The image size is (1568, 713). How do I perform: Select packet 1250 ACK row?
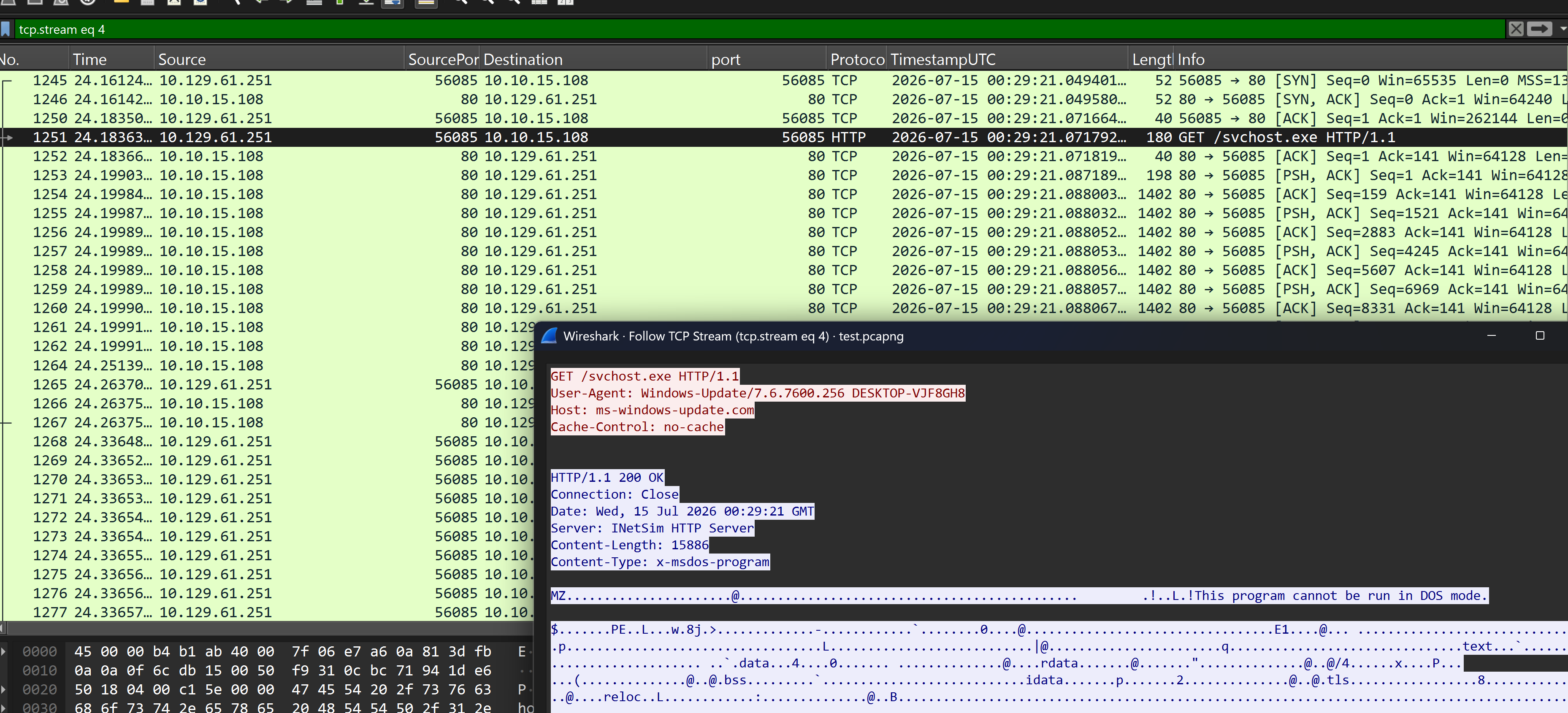(x=784, y=118)
